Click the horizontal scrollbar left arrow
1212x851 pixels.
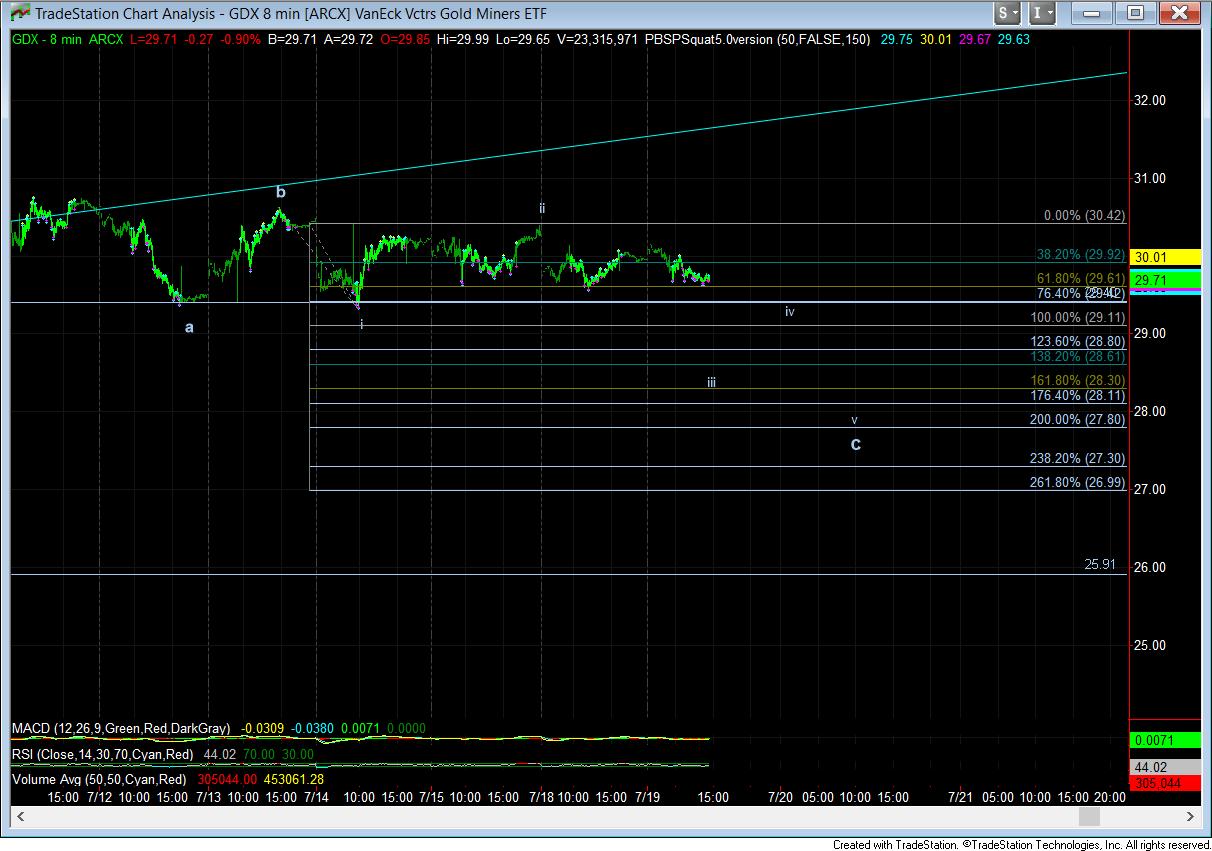pos(20,817)
